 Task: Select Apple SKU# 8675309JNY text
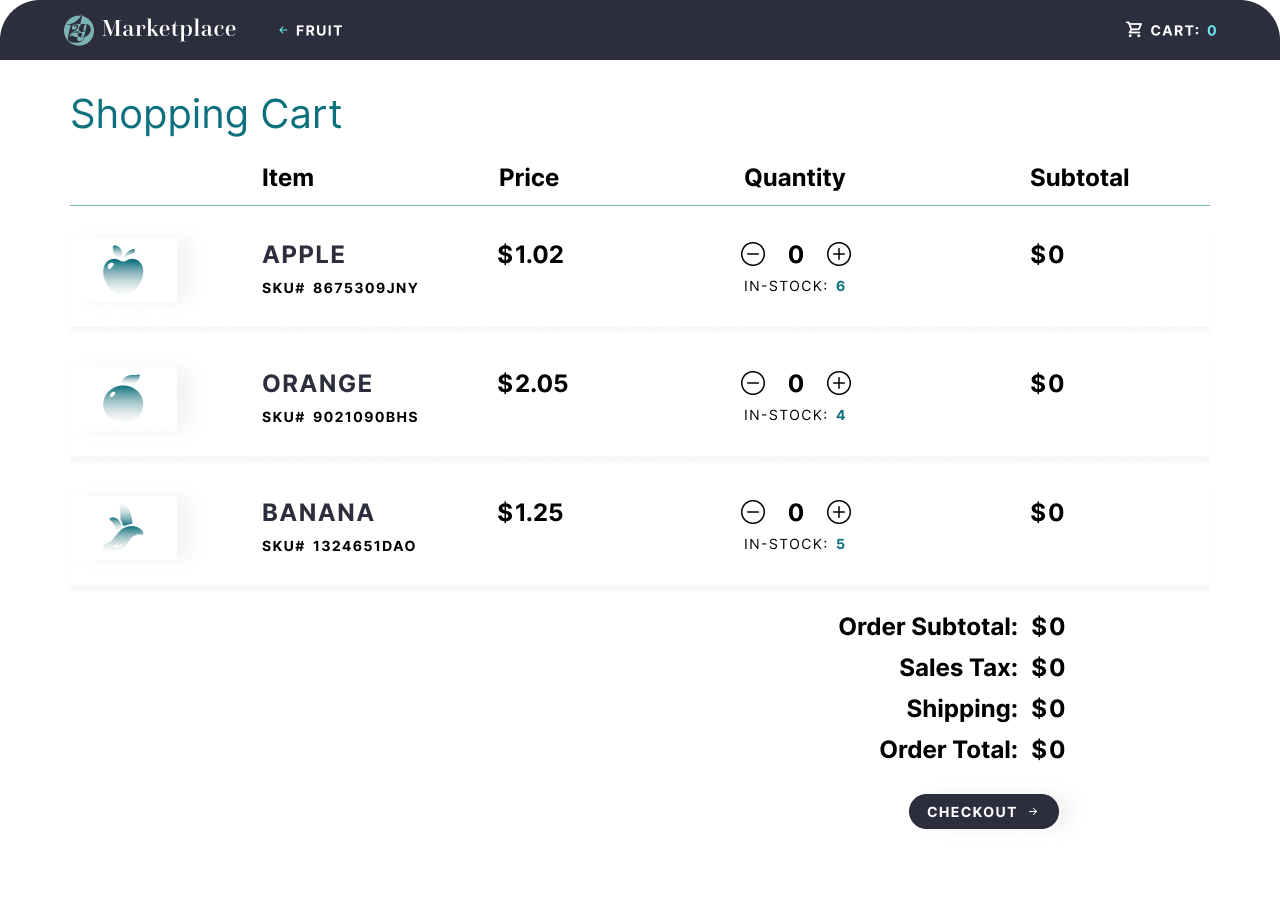[x=340, y=288]
